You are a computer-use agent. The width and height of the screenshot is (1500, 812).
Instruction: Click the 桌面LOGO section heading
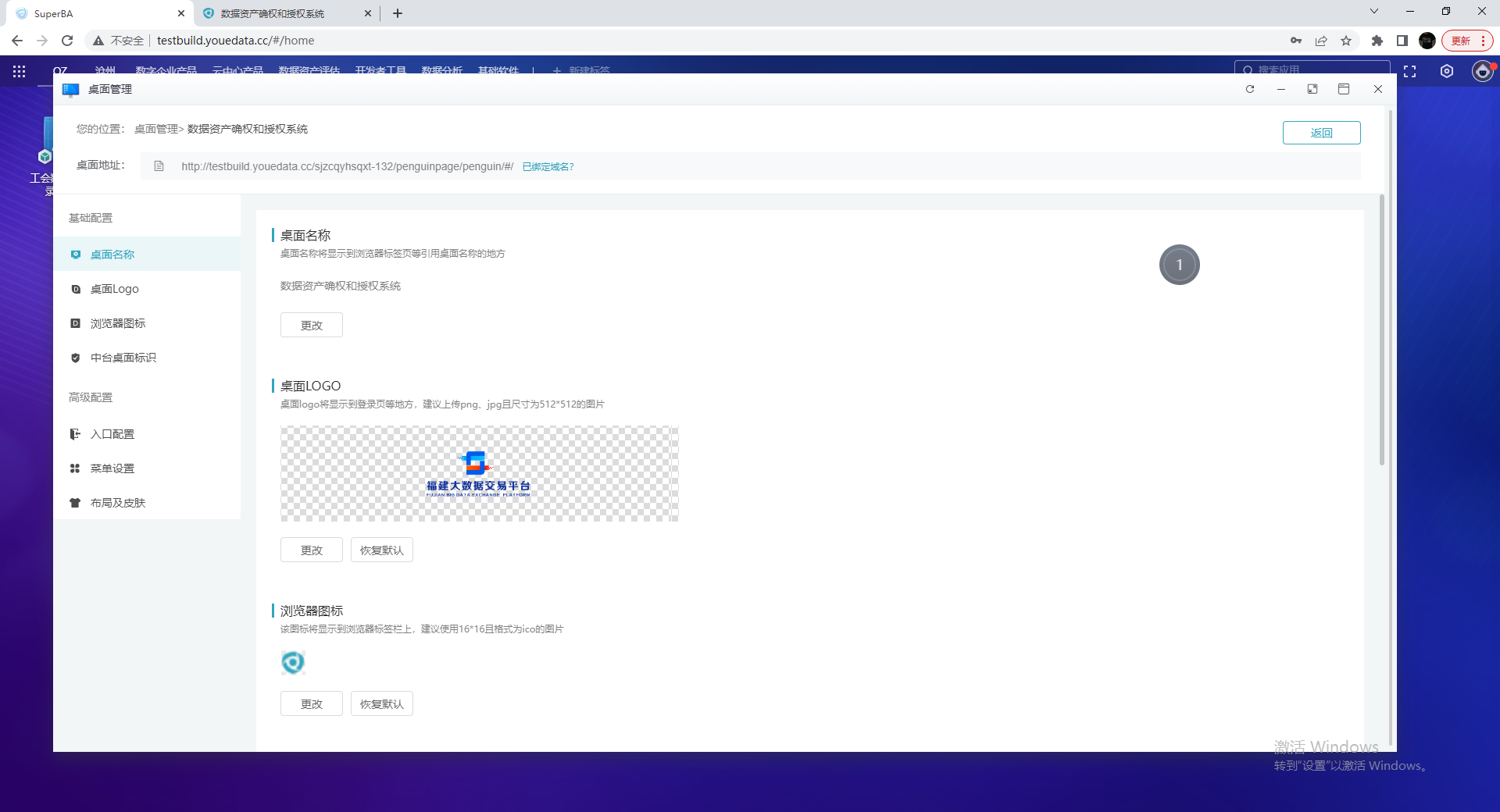click(x=310, y=386)
